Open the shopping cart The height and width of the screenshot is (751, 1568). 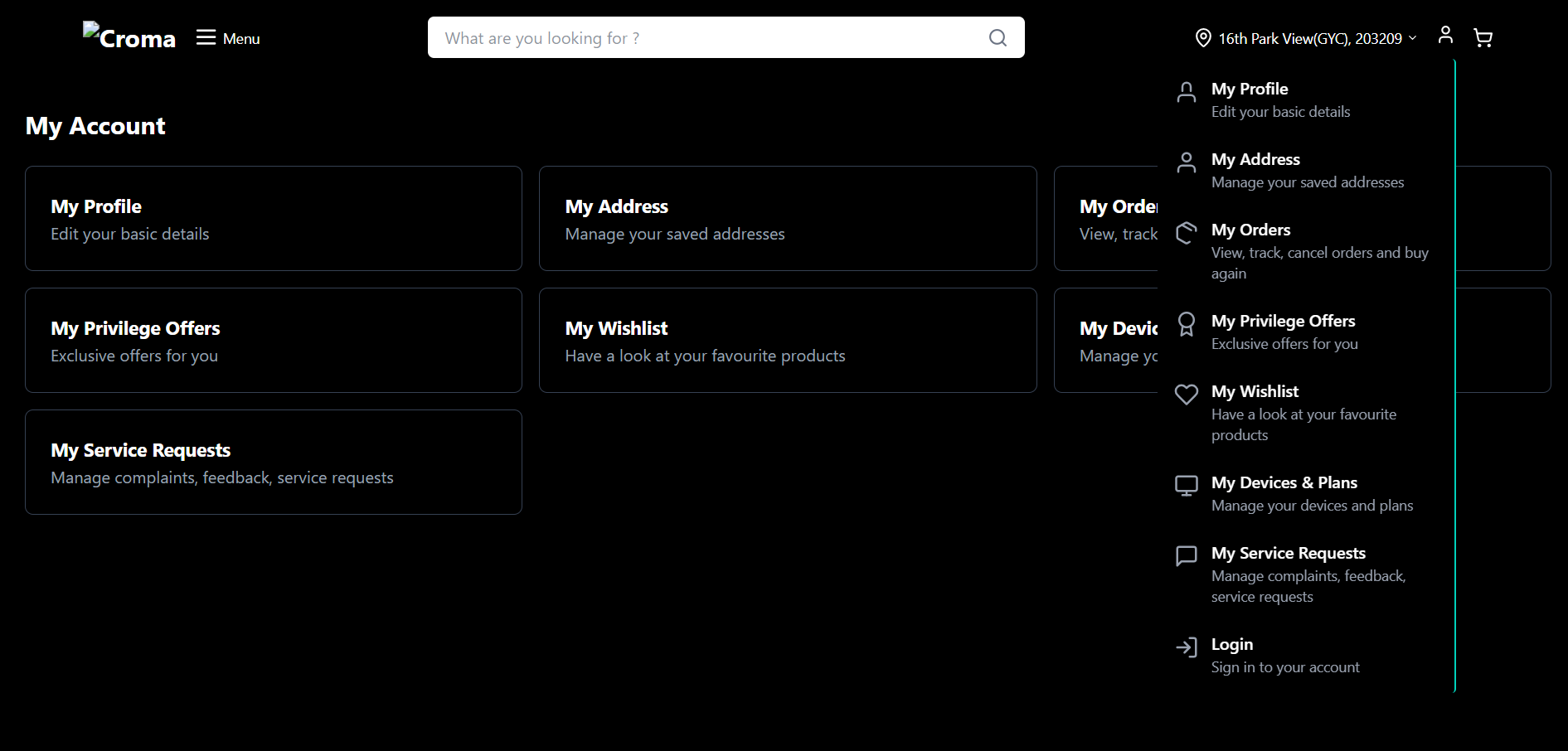click(x=1483, y=38)
